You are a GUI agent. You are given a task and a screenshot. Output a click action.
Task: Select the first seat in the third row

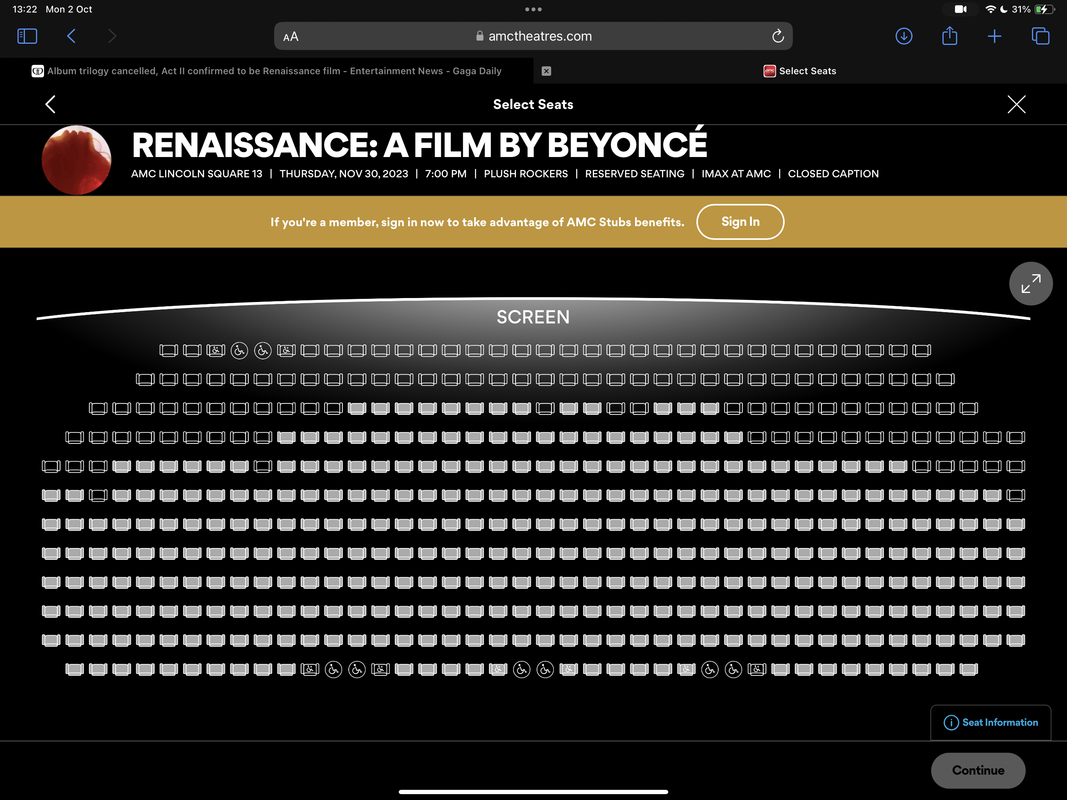click(98, 408)
